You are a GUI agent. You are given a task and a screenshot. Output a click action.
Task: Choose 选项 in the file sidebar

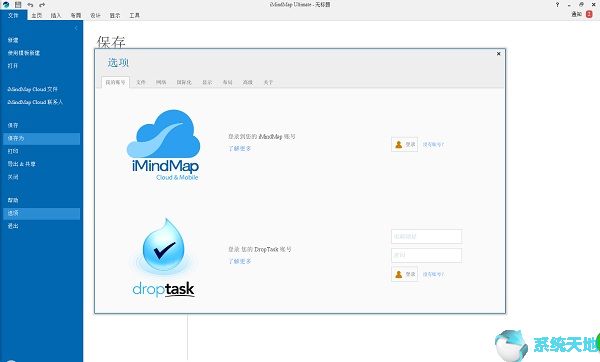coord(41,213)
